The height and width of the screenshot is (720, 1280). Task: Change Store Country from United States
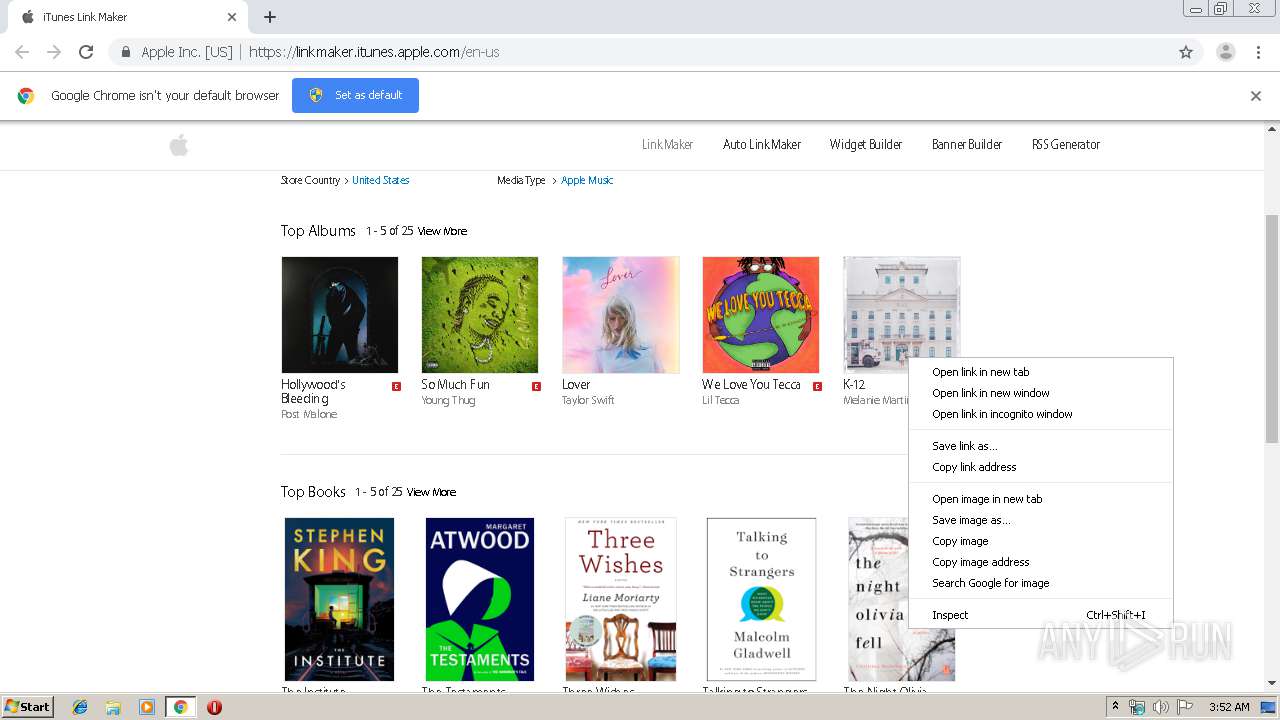[x=380, y=180]
